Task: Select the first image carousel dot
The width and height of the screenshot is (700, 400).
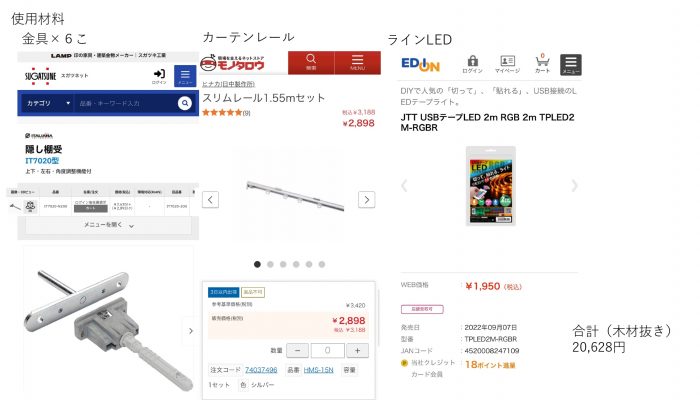Action: point(257,265)
